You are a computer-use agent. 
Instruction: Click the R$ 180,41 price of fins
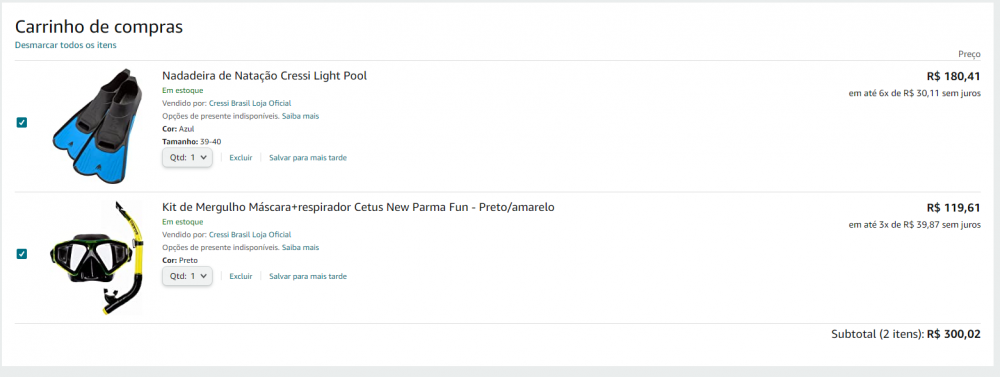[x=953, y=77]
